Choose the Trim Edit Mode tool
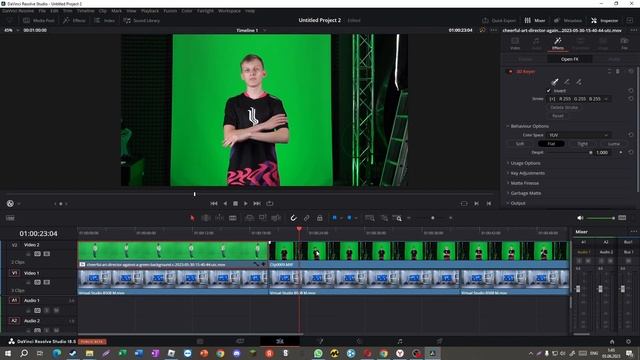 206,218
